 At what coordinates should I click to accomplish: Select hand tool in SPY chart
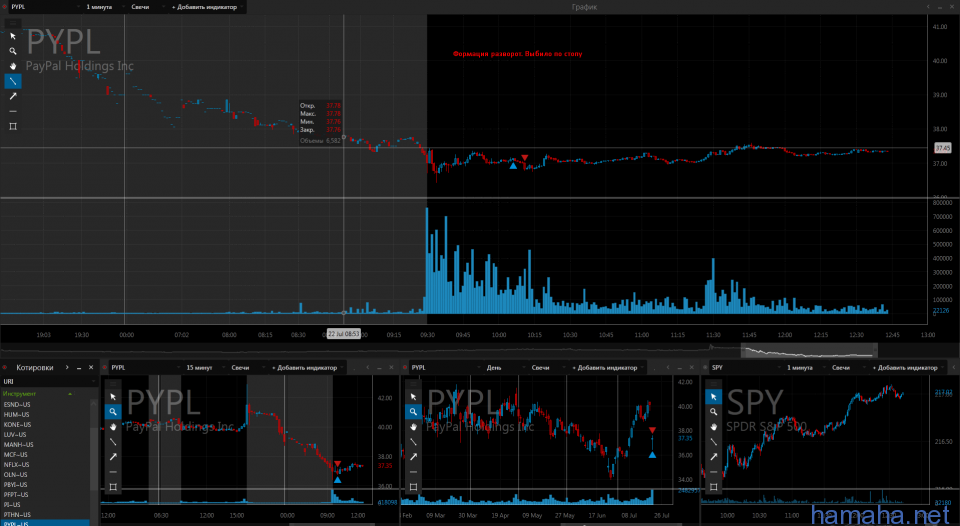click(x=713, y=427)
